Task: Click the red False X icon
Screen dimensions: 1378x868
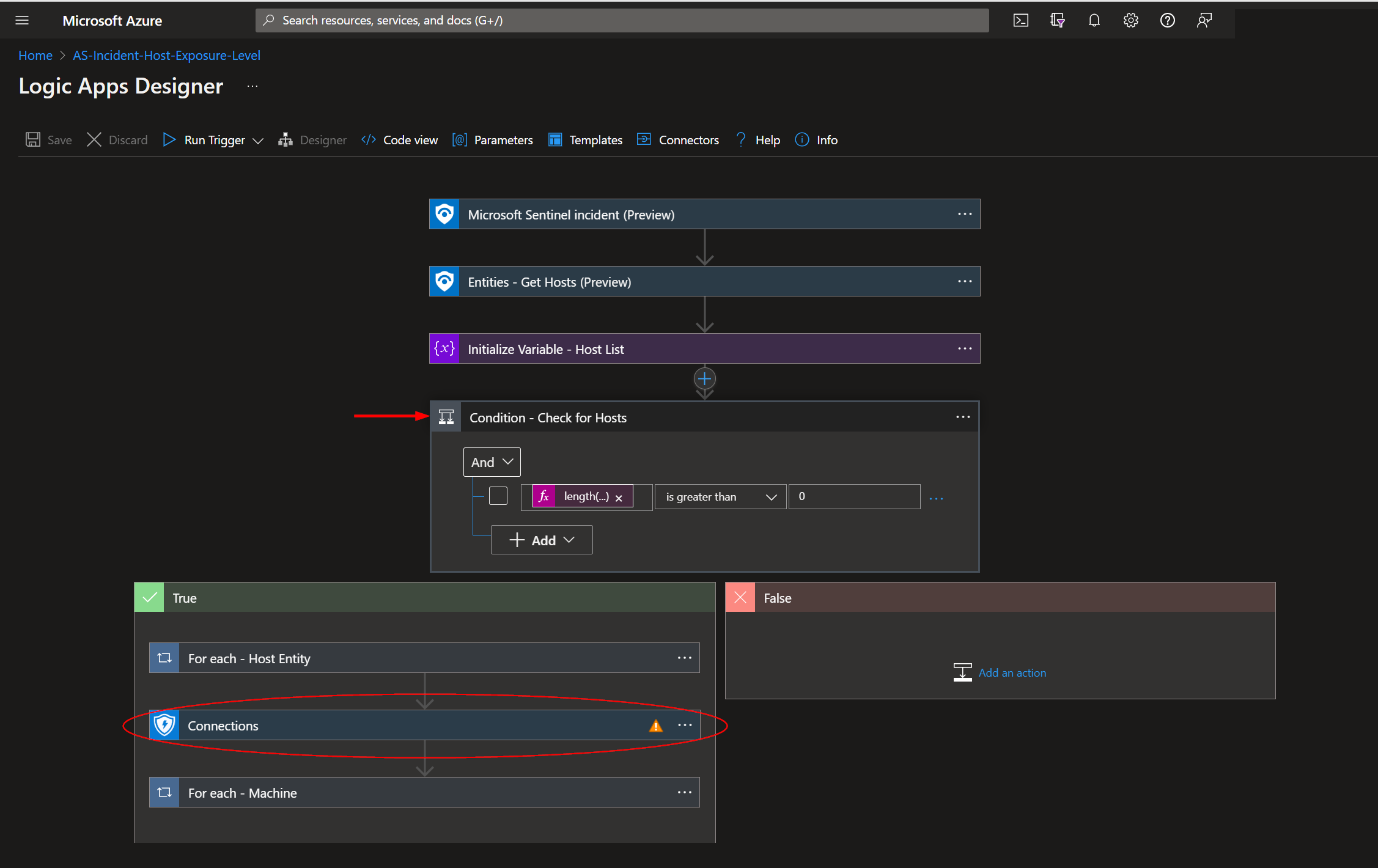Action: click(x=740, y=597)
